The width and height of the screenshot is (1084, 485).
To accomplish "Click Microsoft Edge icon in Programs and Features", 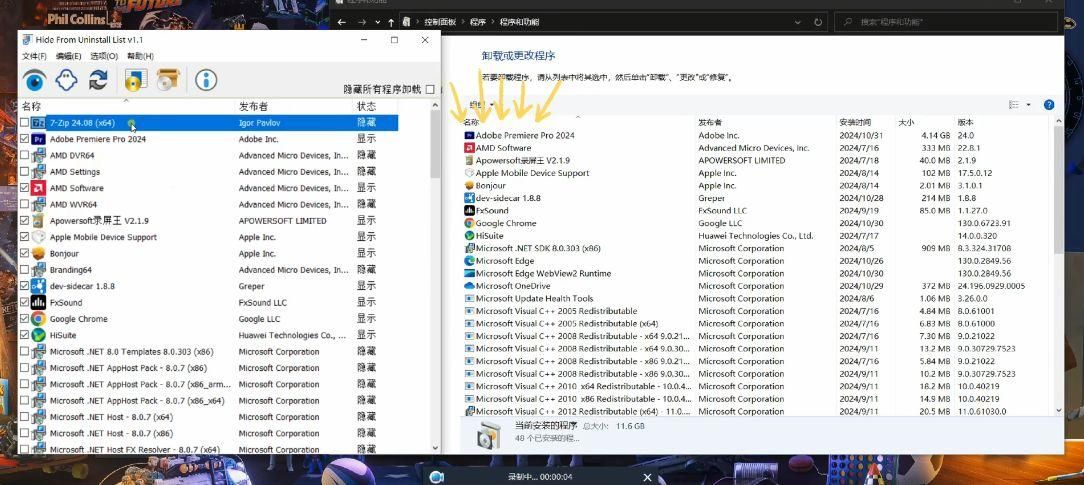I will pyautogui.click(x=469, y=261).
